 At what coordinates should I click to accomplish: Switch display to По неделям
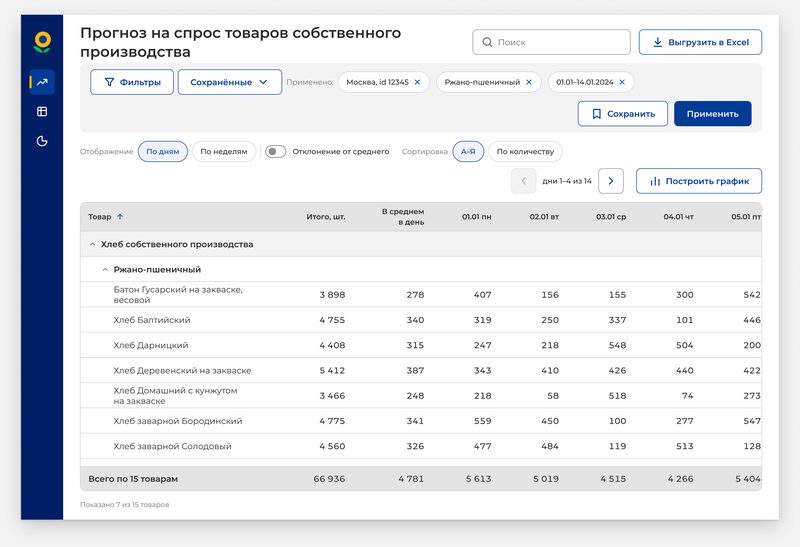coord(223,152)
